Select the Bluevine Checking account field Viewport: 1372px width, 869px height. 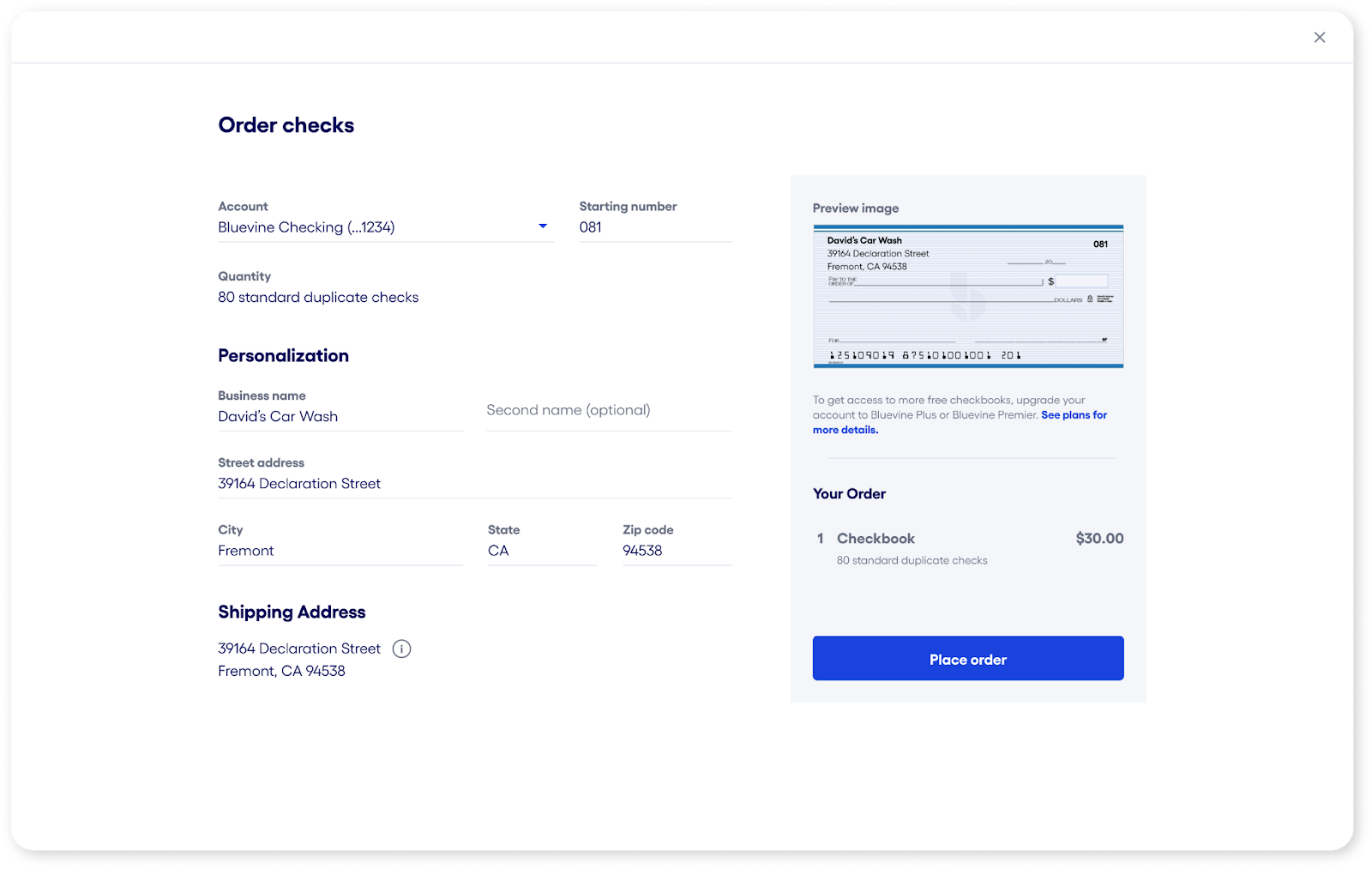click(343, 226)
